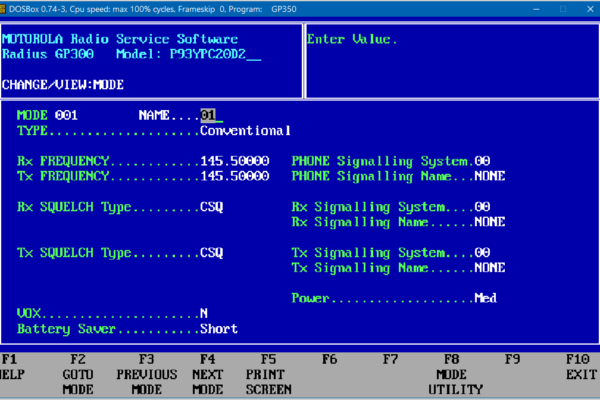600x400 pixels.
Task: Click the DOSBox title bar text
Action: (153, 9)
